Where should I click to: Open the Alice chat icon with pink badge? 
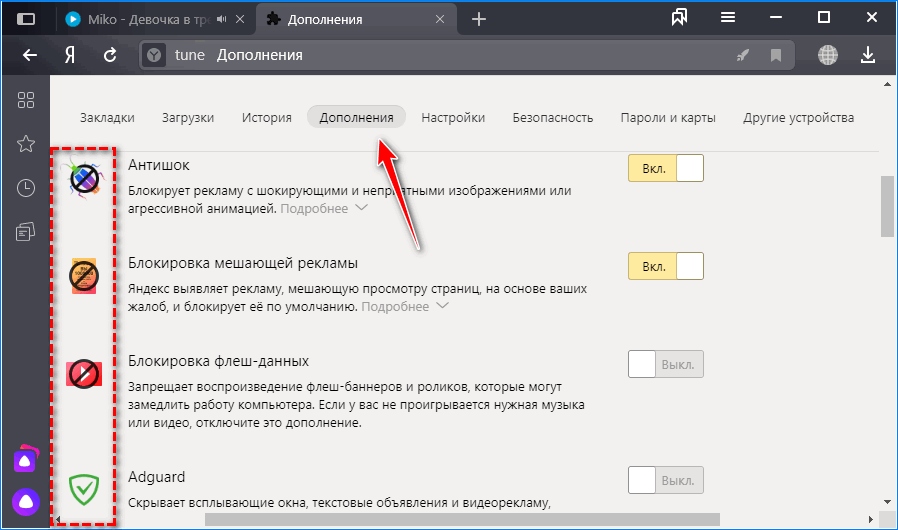tap(26, 458)
